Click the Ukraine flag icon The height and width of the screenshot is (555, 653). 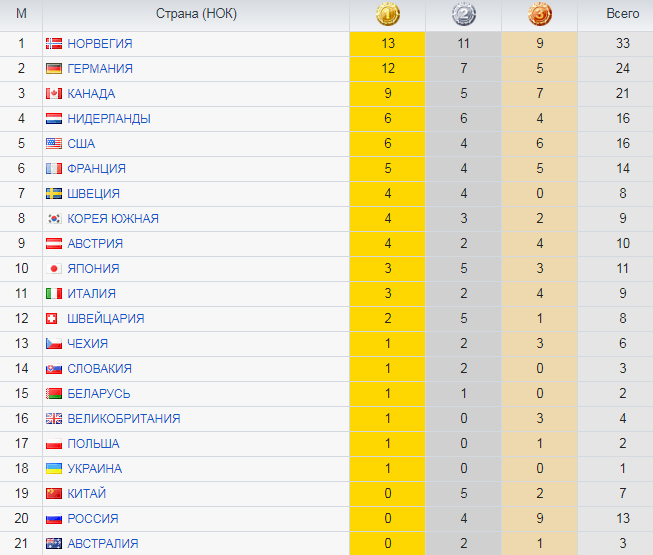point(55,469)
